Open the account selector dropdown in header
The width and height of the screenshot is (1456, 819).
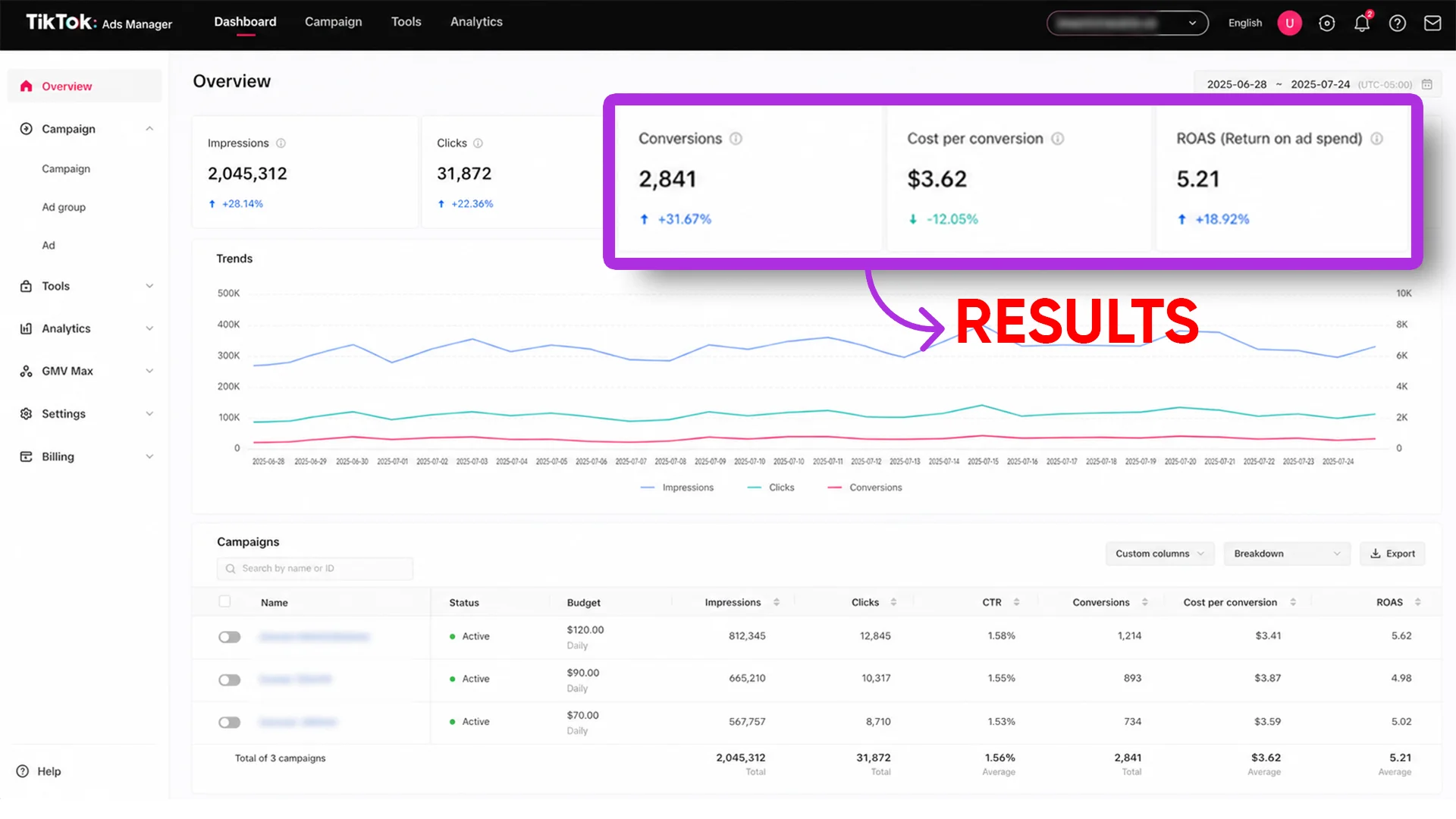click(x=1127, y=23)
